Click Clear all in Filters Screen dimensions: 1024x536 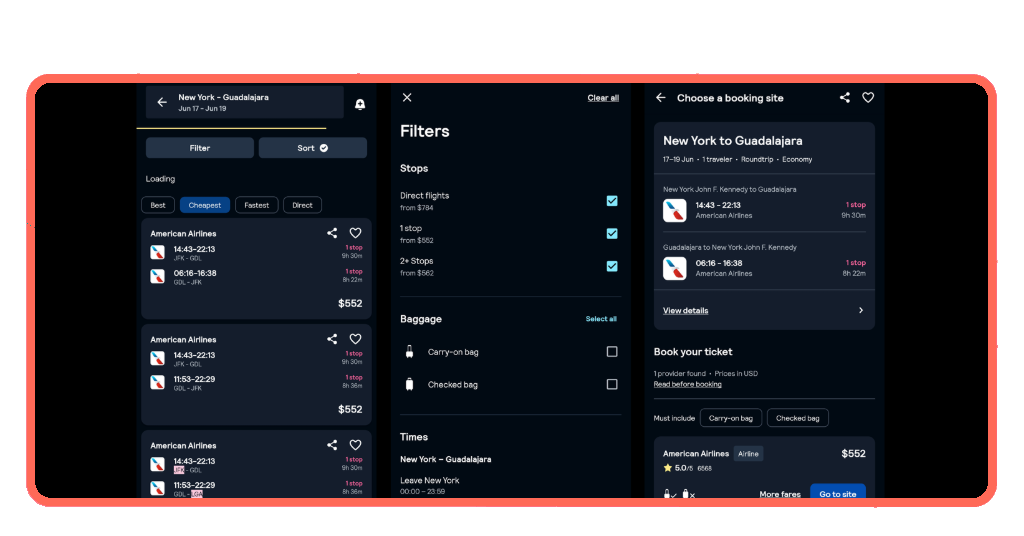[603, 98]
